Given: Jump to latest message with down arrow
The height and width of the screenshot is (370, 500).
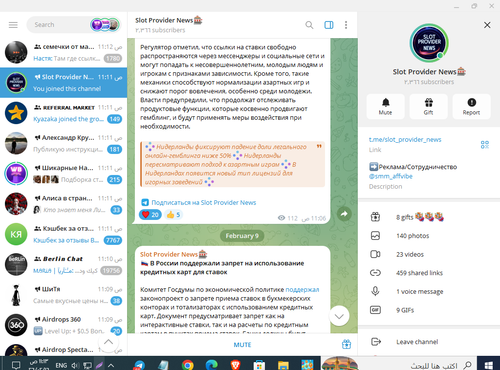Looking at the screenshot, I should coord(339,316).
